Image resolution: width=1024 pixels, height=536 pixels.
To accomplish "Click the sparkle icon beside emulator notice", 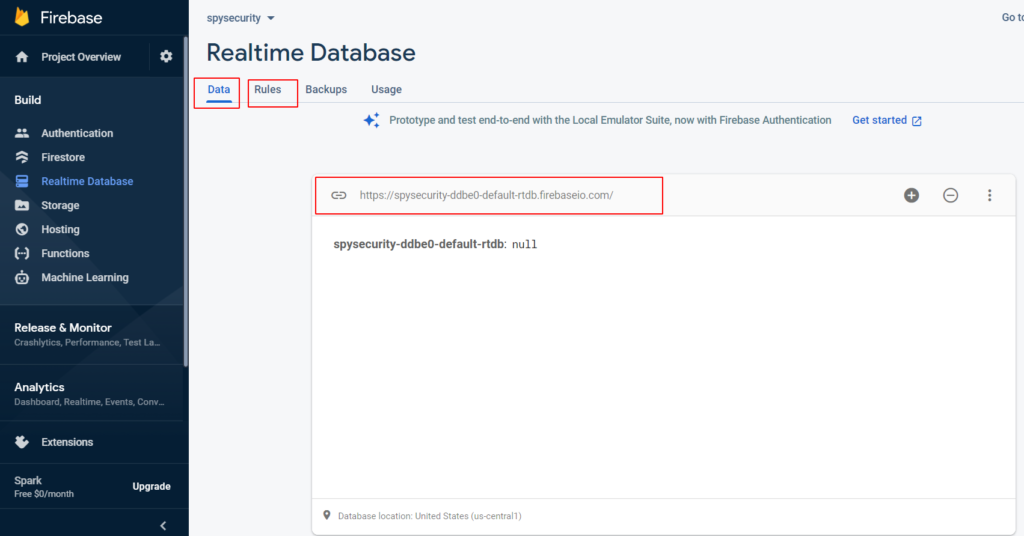I will pyautogui.click(x=372, y=120).
